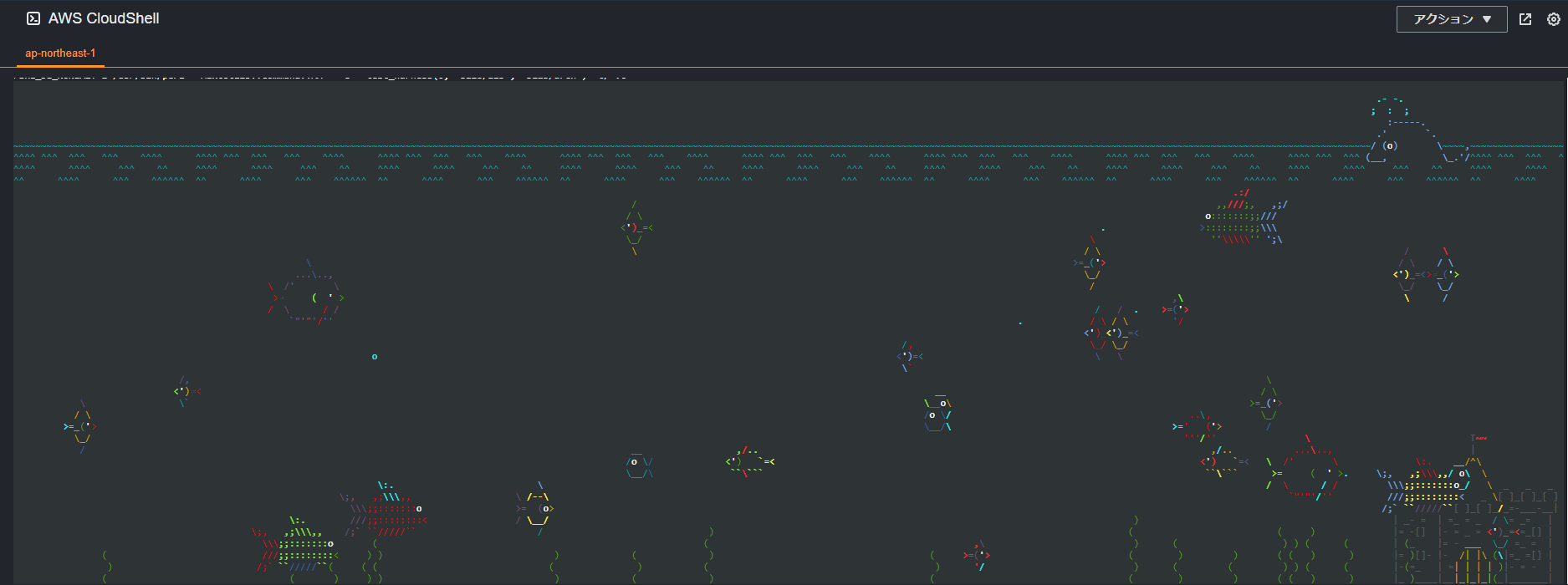The height and width of the screenshot is (585, 1568).
Task: Click the AWS CloudShell title text
Action: (x=104, y=18)
